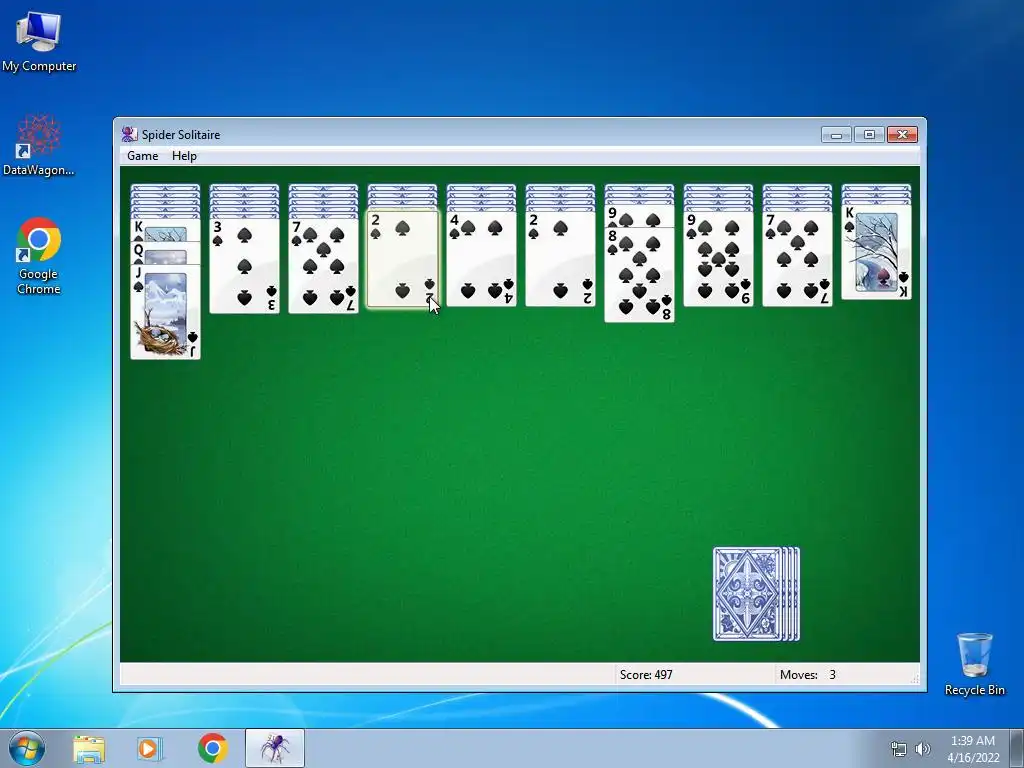Select the 3 of spades card
Viewport: 1024px width, 768px height.
[244, 266]
